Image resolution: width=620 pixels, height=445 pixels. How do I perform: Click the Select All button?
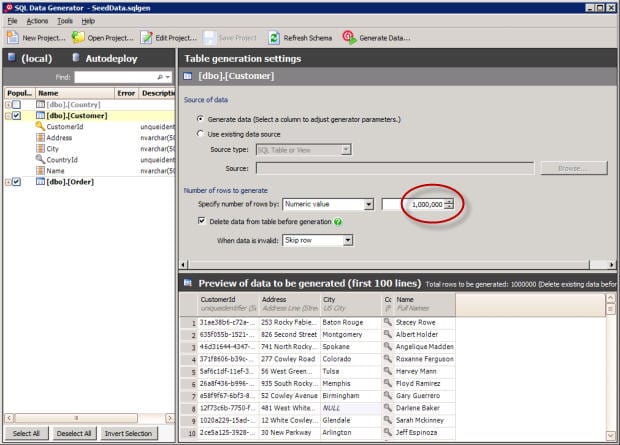coord(26,434)
